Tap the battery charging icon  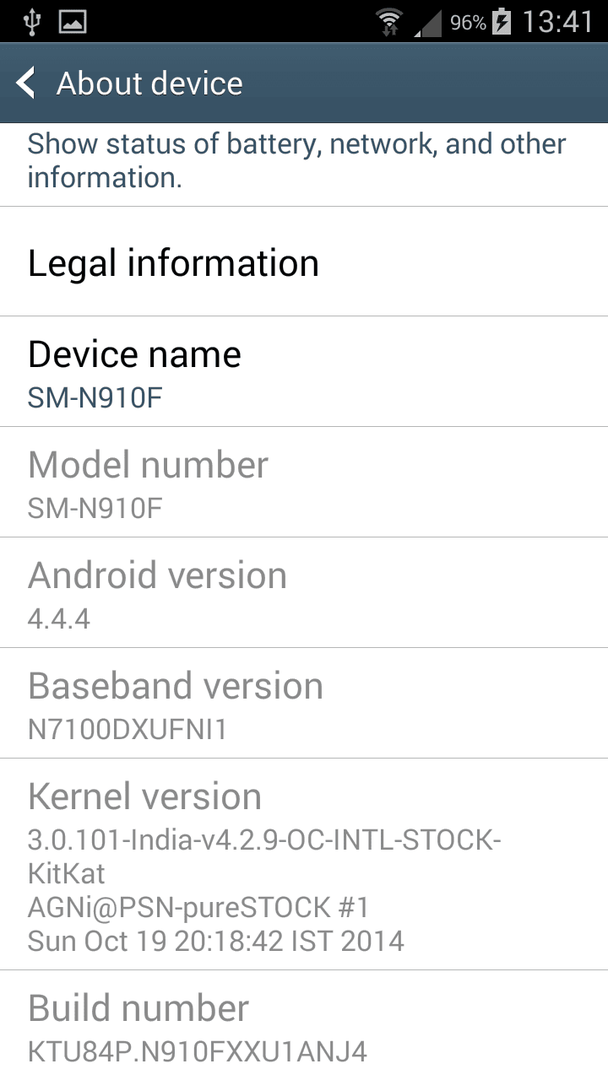coord(502,22)
